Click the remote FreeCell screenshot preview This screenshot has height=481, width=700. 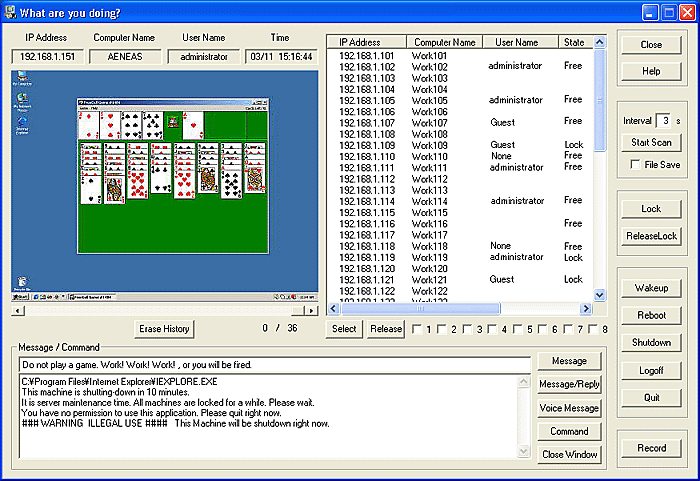pos(165,186)
